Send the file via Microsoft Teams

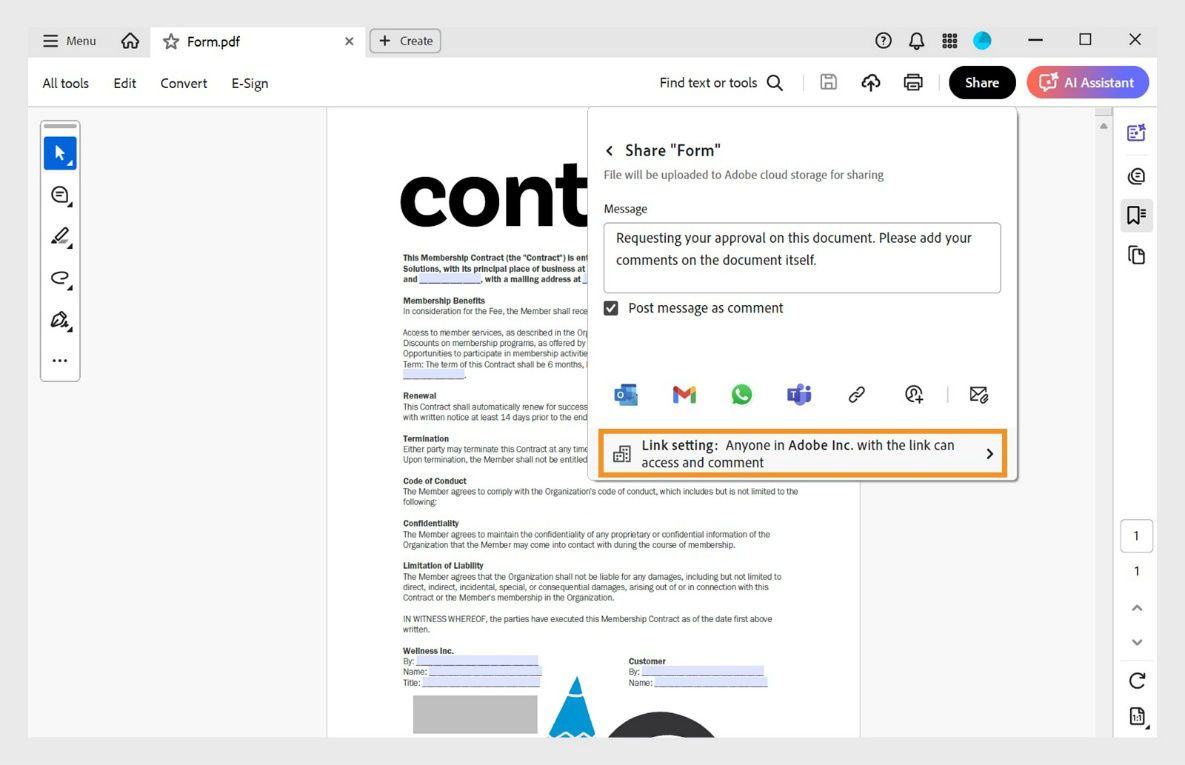tap(798, 394)
